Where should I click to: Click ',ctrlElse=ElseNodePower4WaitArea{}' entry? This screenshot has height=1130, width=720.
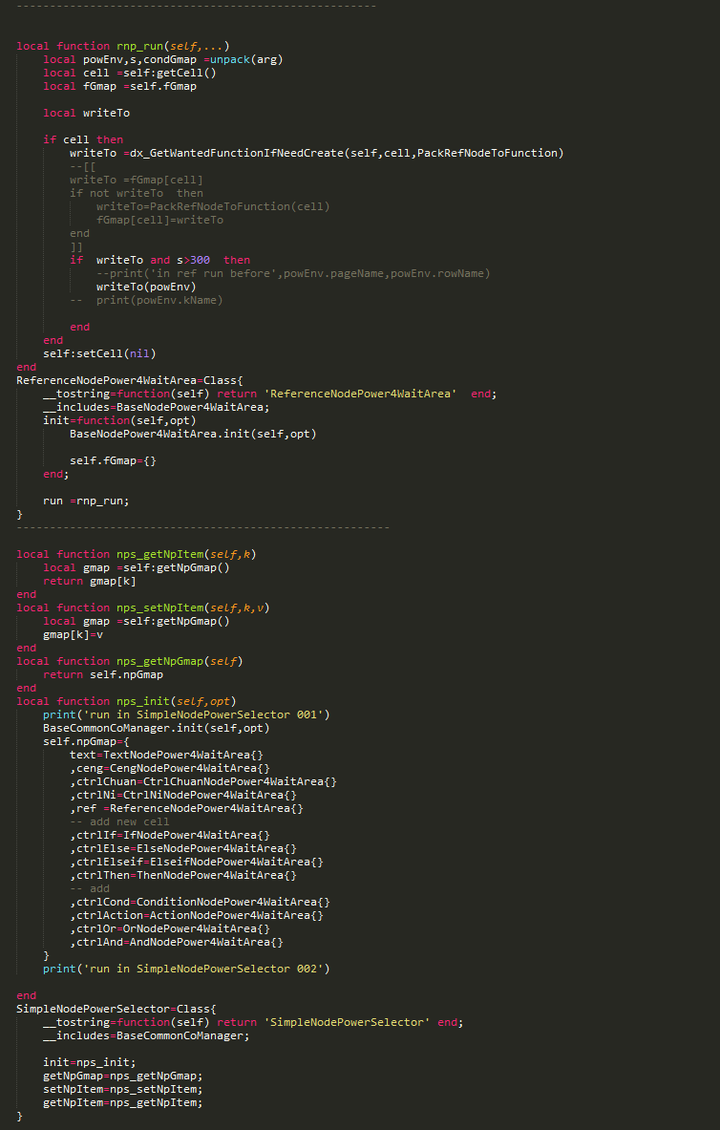(183, 848)
